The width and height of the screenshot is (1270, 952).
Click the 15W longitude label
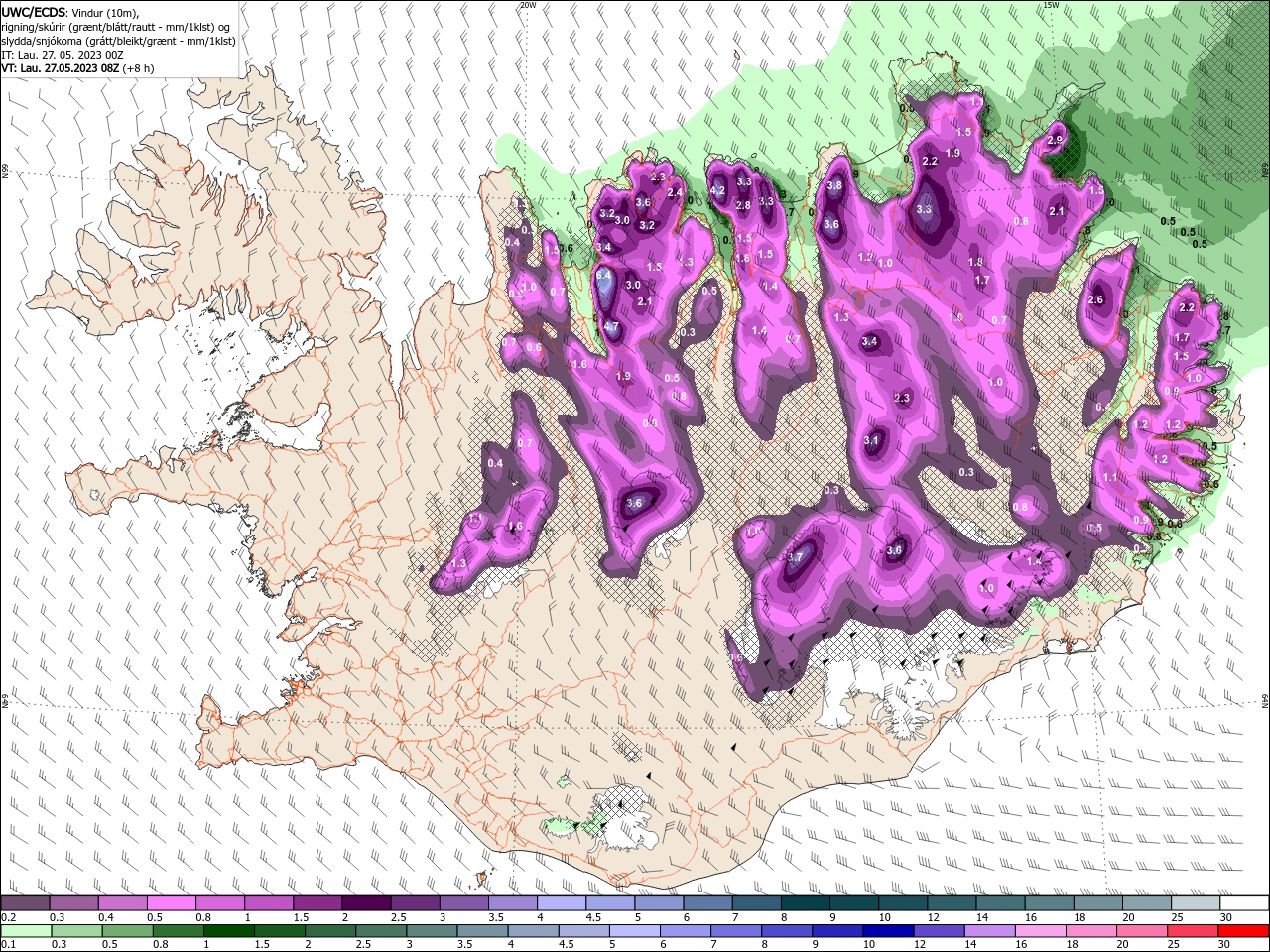point(1051,5)
